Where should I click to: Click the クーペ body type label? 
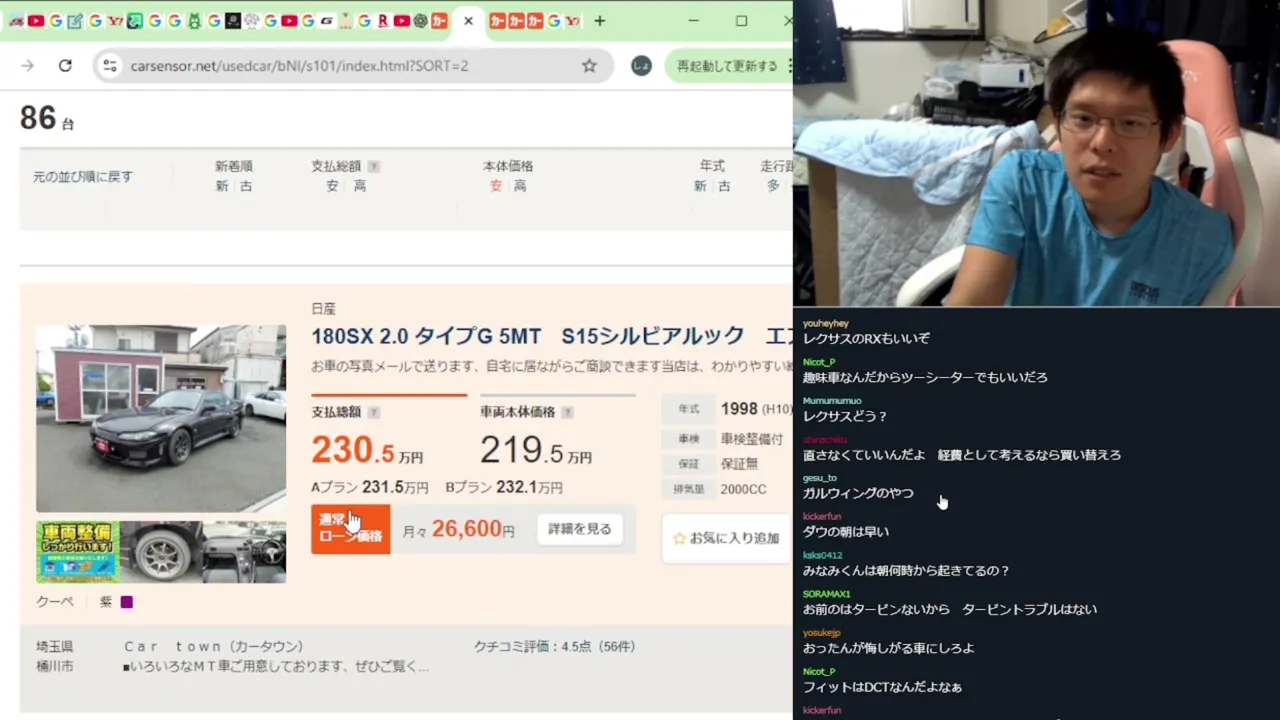pyautogui.click(x=55, y=602)
